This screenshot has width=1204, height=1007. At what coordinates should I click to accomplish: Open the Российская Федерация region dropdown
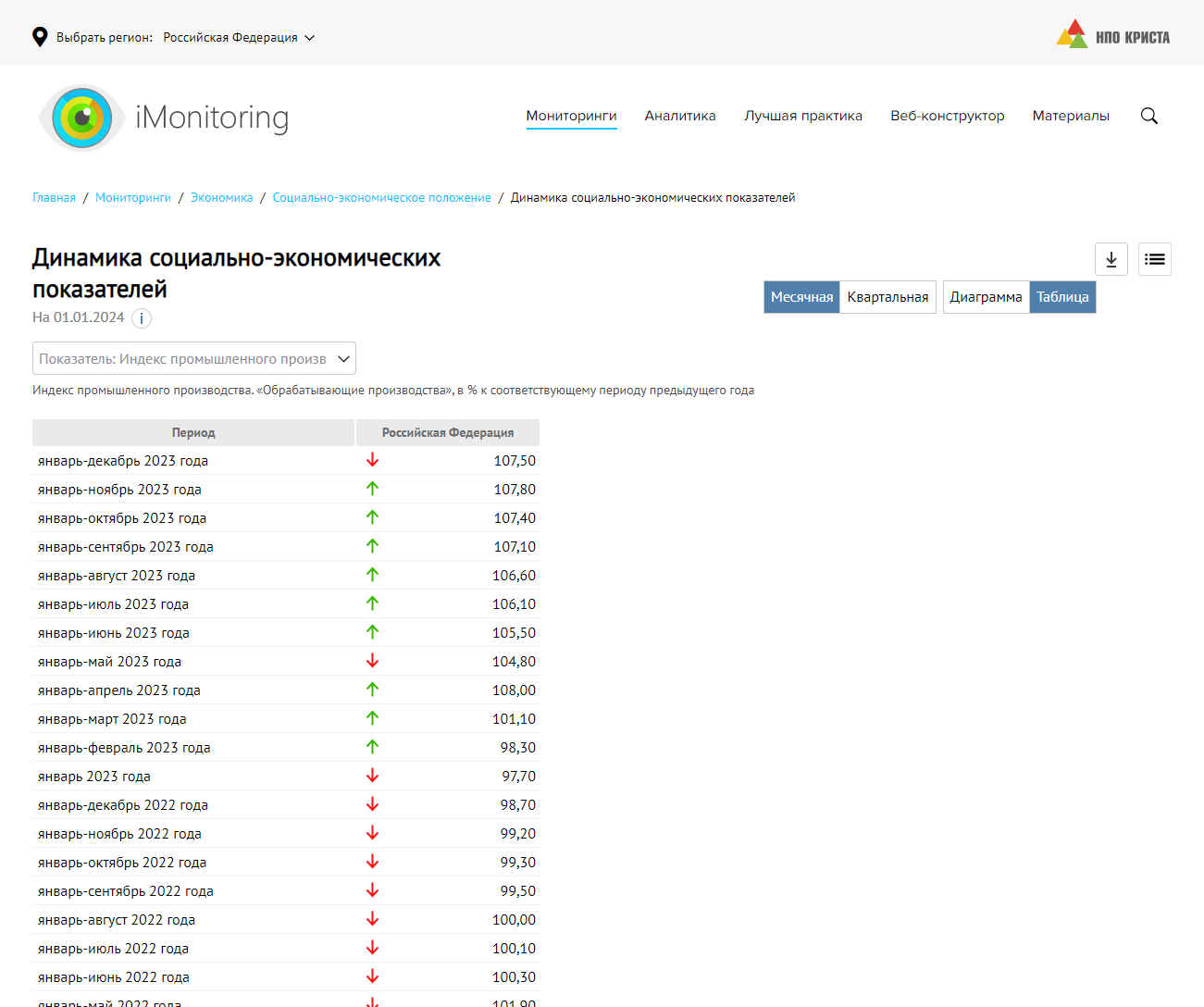pos(239,38)
